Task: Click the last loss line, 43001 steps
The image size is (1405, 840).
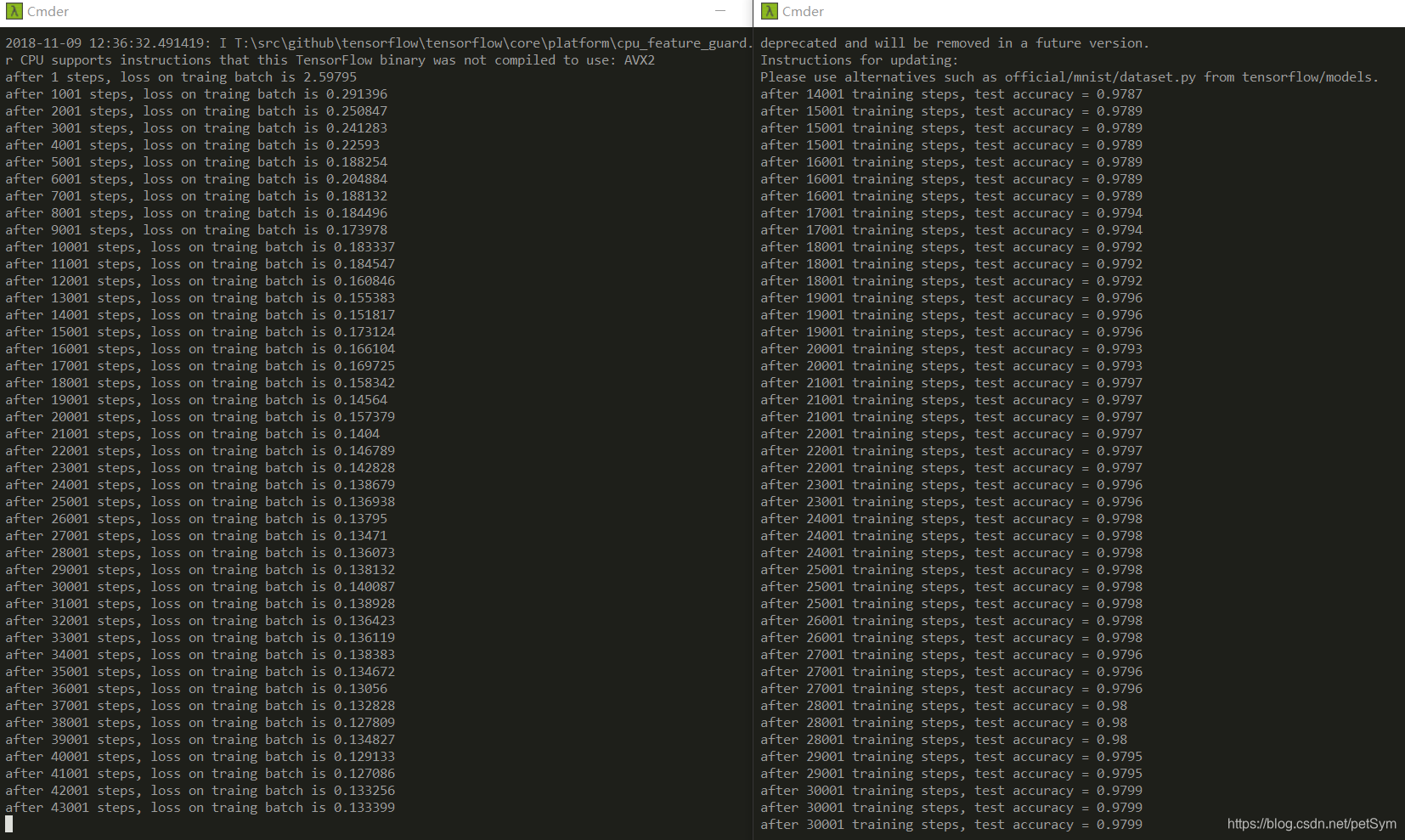Action: click(x=200, y=808)
